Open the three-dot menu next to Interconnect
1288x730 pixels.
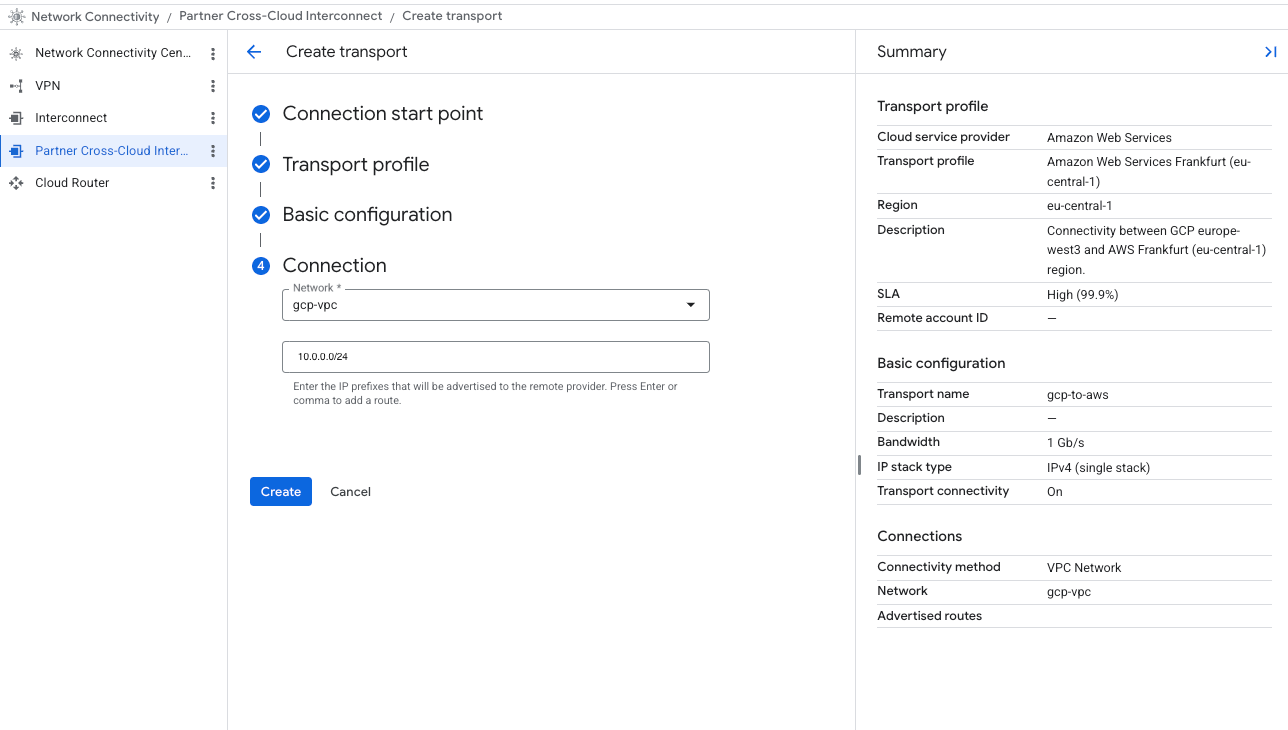(x=212, y=118)
